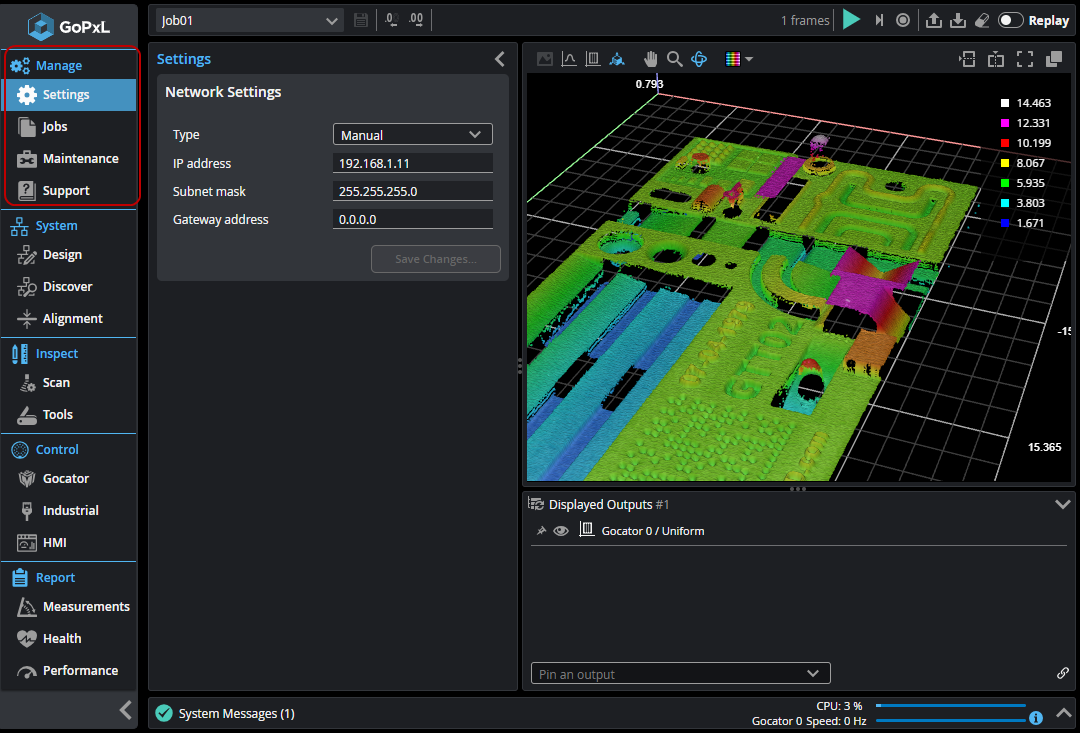Click the Control section header
This screenshot has width=1080, height=733.
(45, 449)
